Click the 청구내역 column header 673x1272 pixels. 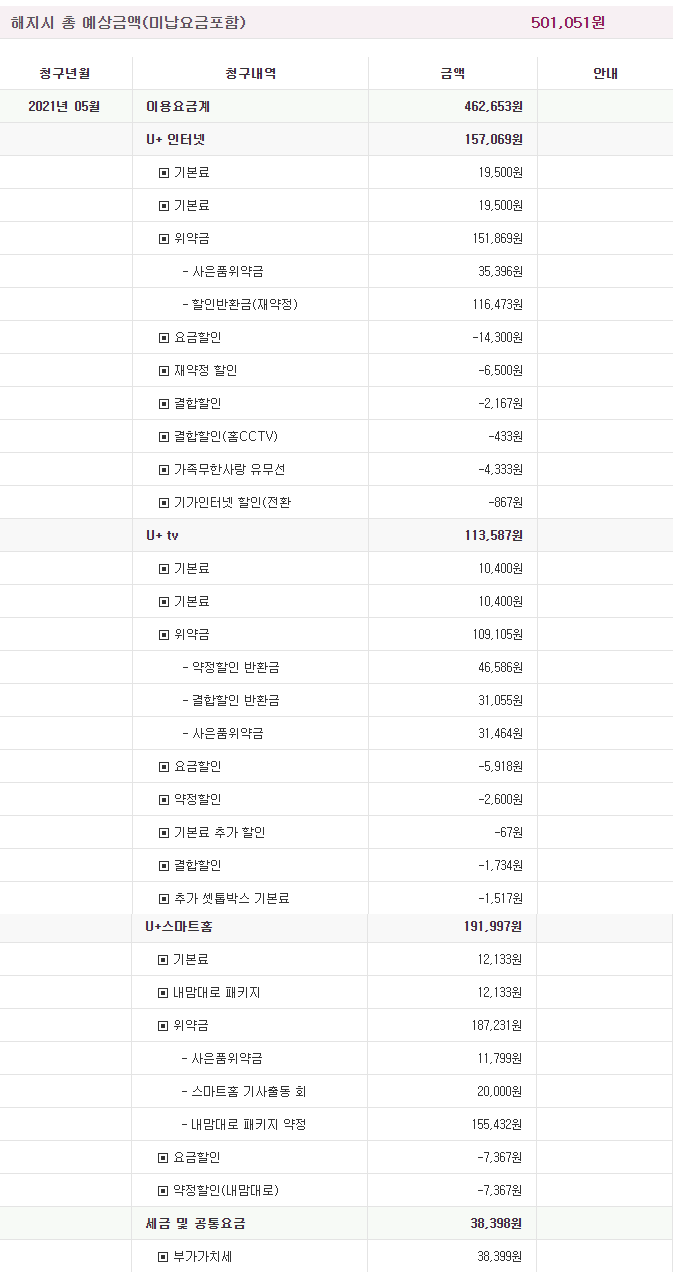tap(250, 73)
